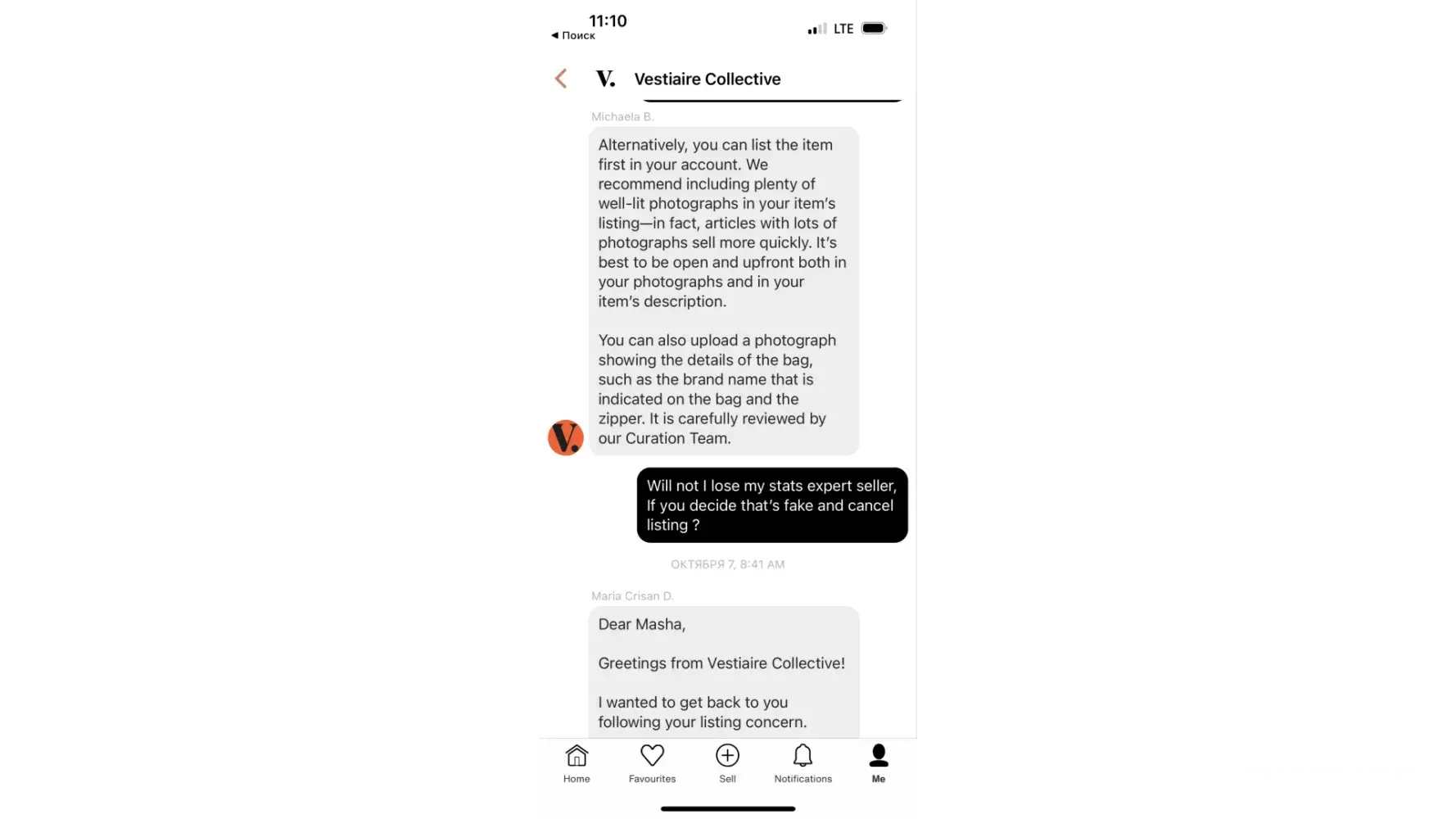
Task: Tap the back chevron arrow
Action: pos(561,79)
